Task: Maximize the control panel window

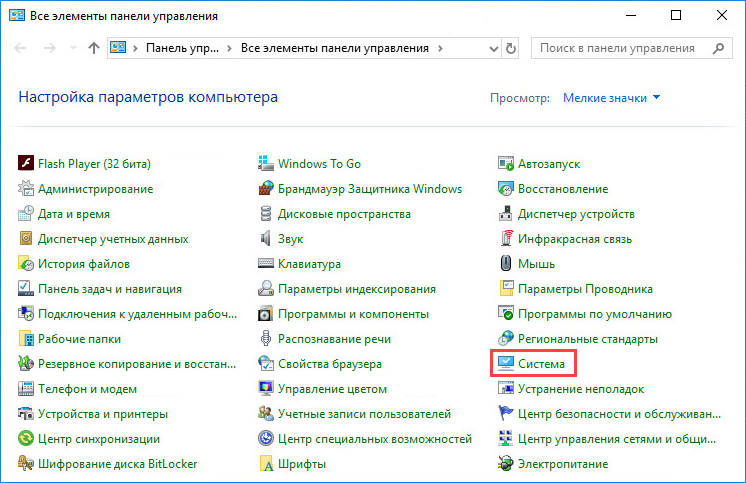Action: point(676,15)
